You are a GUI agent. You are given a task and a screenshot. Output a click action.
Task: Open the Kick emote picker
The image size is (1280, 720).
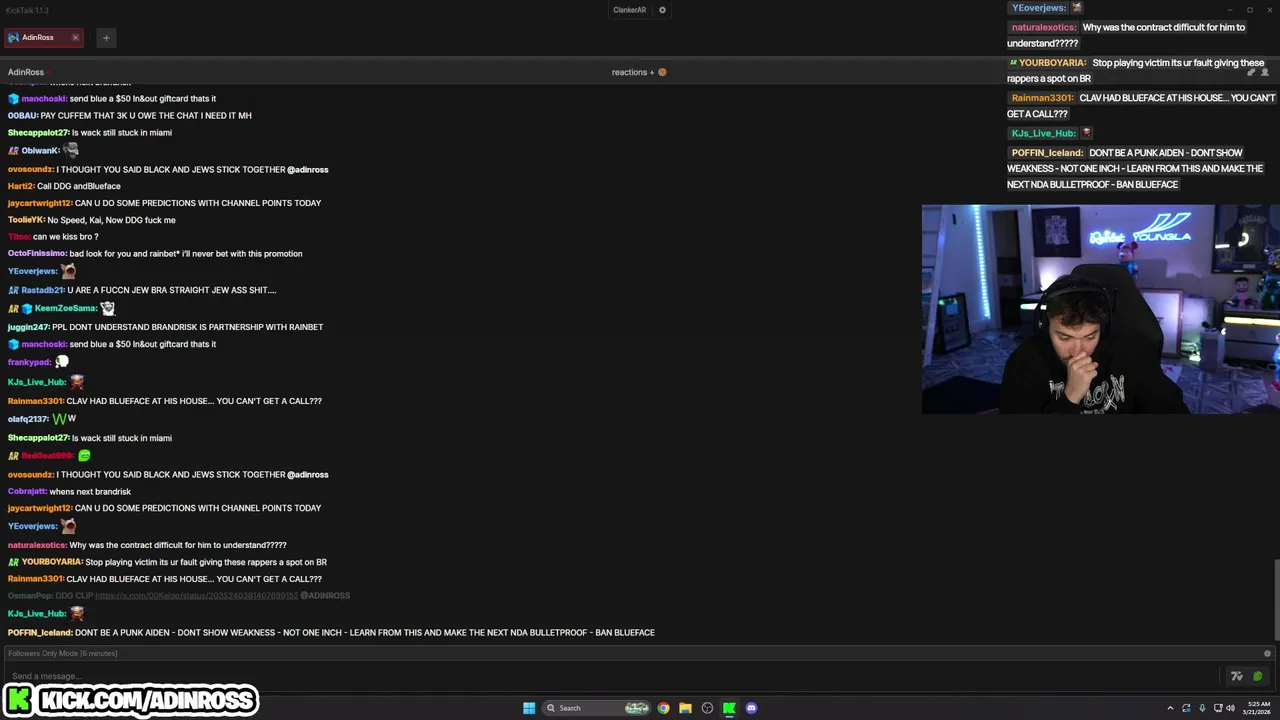pos(1258,676)
